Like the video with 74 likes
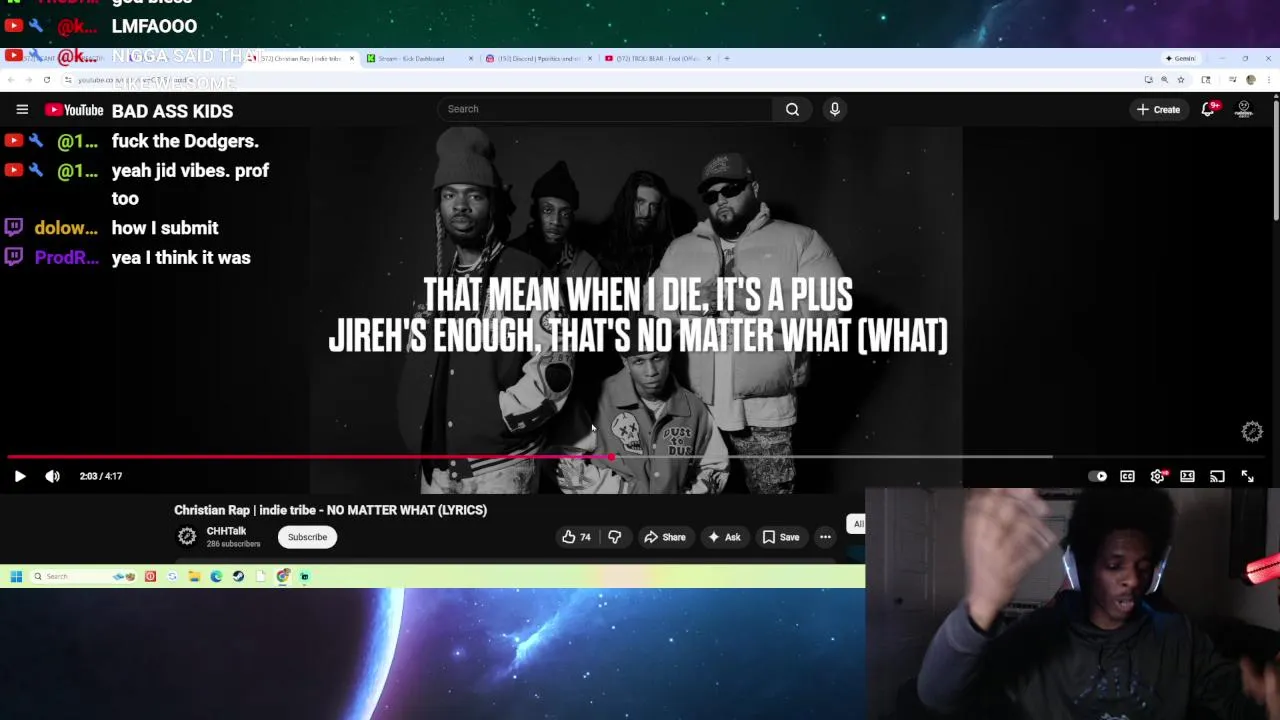 pyautogui.click(x=576, y=537)
